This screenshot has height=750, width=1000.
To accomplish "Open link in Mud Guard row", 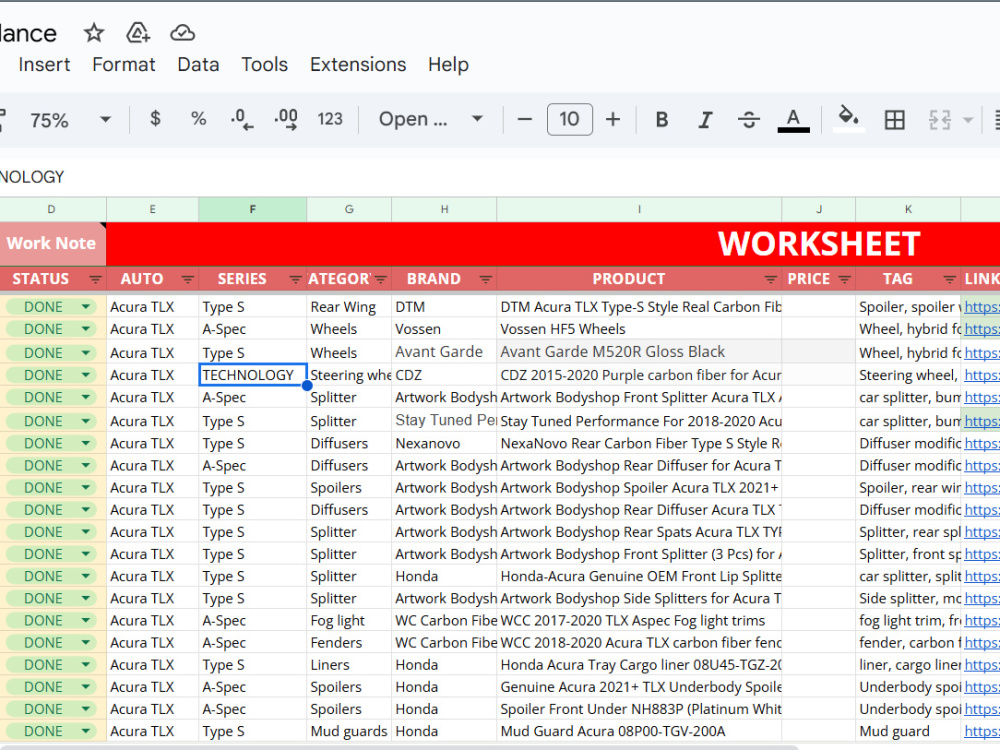I will (x=982, y=732).
